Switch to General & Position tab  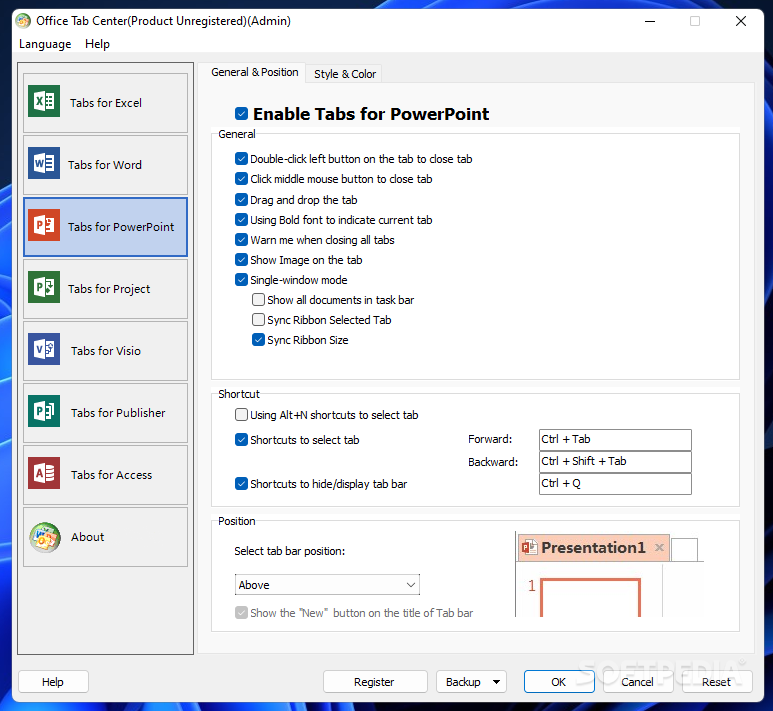tap(254, 72)
